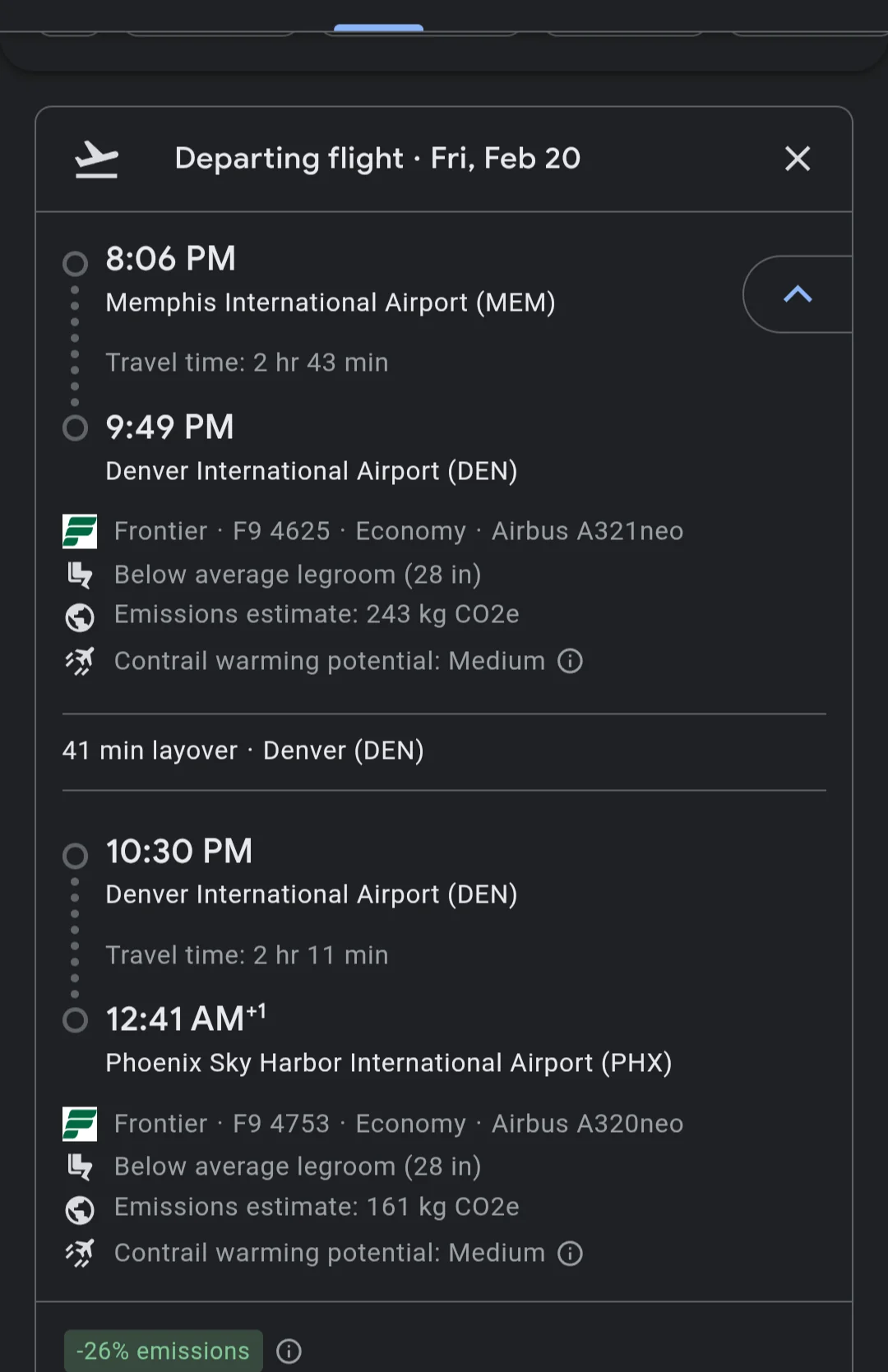This screenshot has height=1372, width=888.
Task: Click the Departing flight · Fri, Feb 20 header
Action: [377, 158]
